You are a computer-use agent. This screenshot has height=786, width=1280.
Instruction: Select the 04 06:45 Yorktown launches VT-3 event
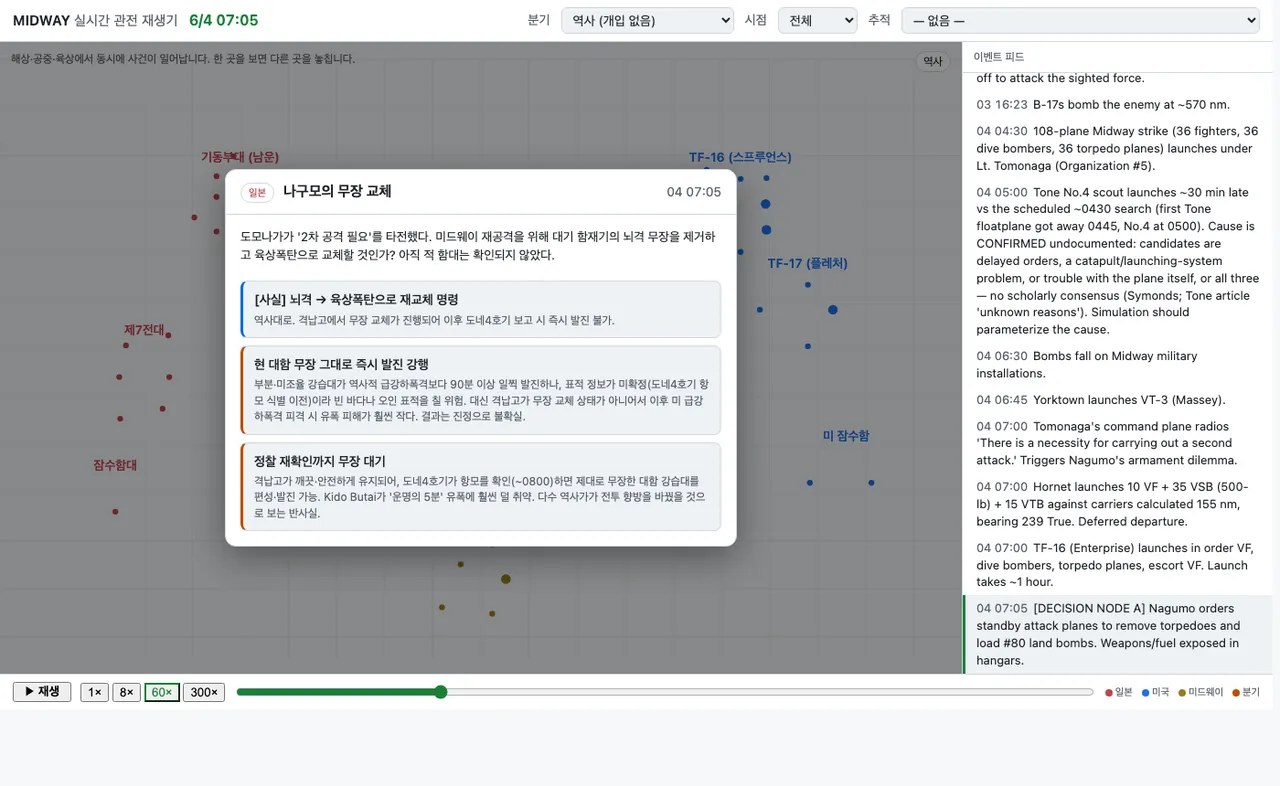(x=1118, y=400)
